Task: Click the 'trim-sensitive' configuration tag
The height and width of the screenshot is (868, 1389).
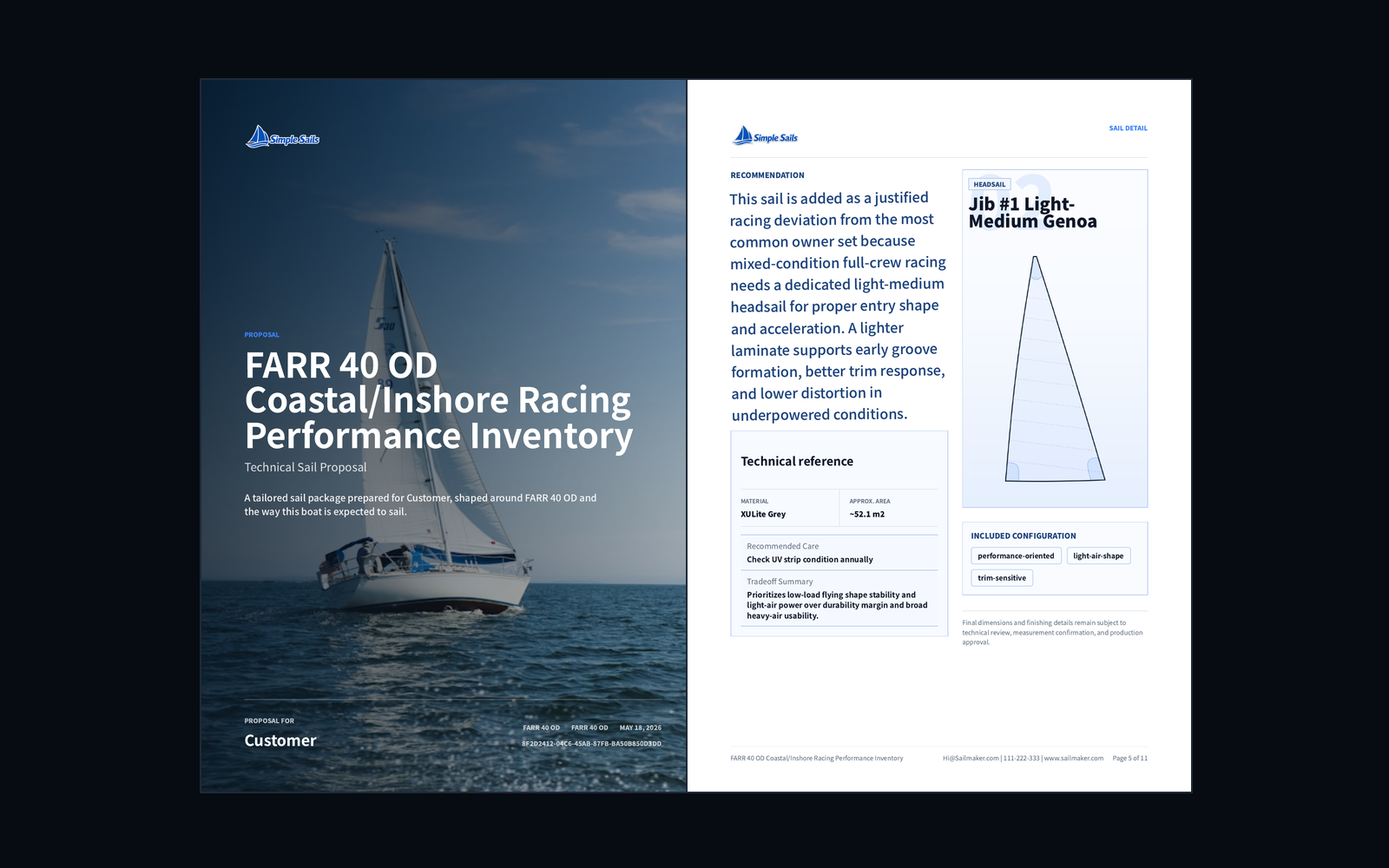Action: click(1002, 578)
